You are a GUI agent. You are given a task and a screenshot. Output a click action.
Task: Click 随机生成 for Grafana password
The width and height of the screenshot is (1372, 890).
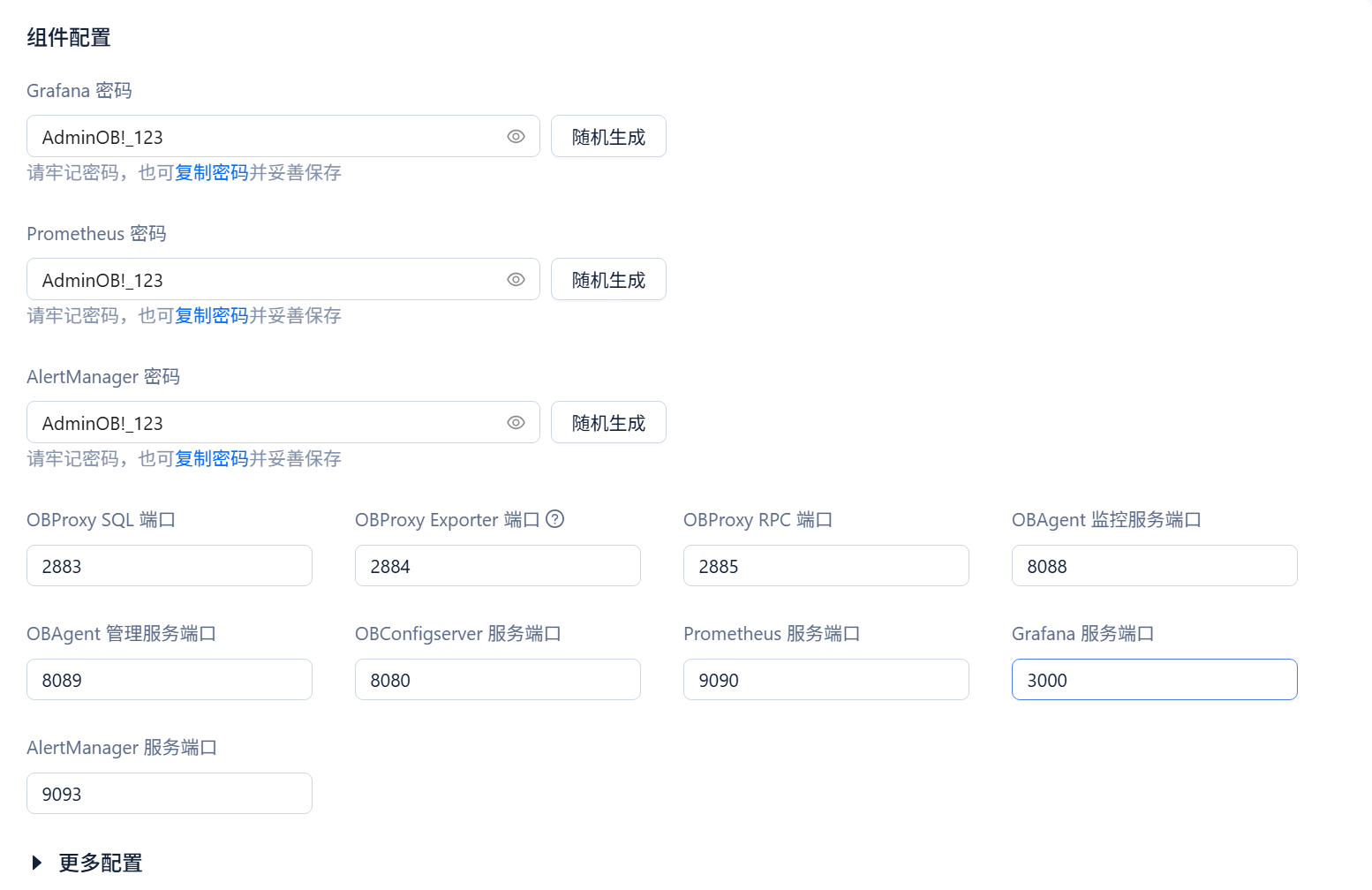point(608,137)
